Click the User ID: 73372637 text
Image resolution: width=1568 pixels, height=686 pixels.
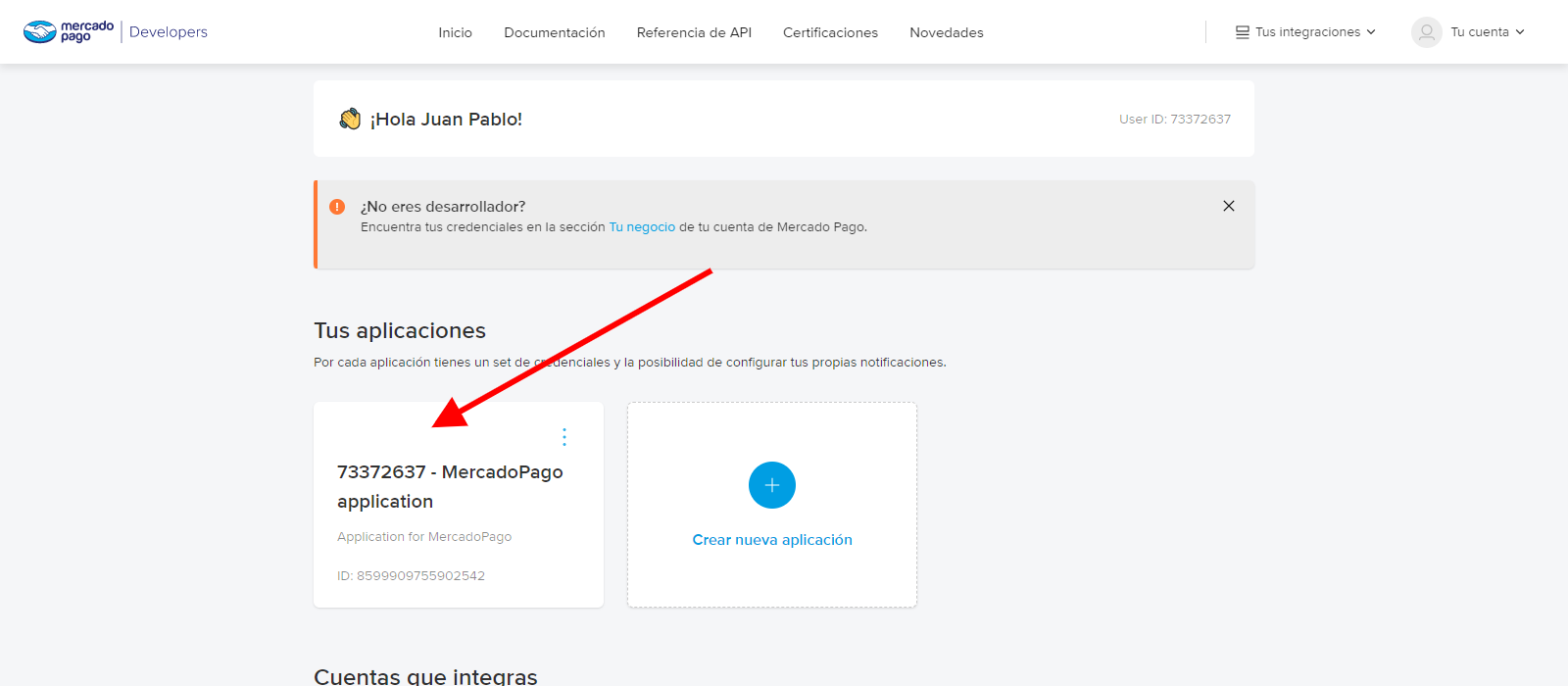[x=1174, y=120]
